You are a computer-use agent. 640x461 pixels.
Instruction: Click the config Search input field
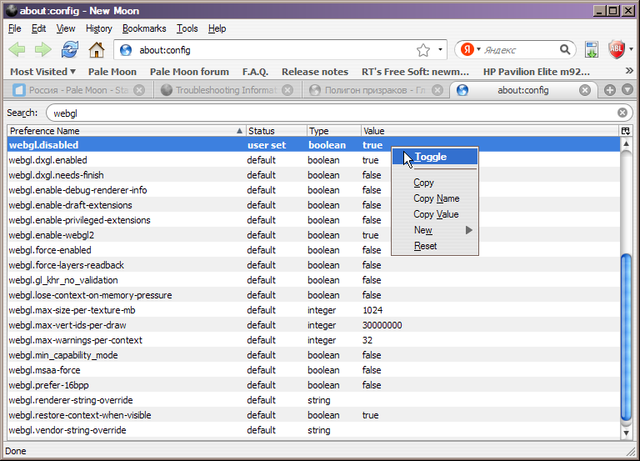tap(339, 113)
